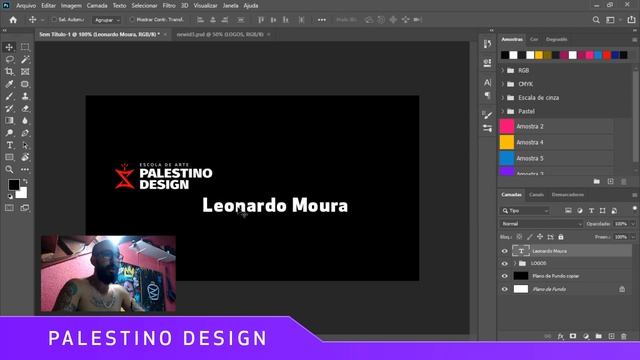Enable the Sel. Autom. checkbox
Image resolution: width=640 pixels, height=360 pixels.
coord(54,20)
